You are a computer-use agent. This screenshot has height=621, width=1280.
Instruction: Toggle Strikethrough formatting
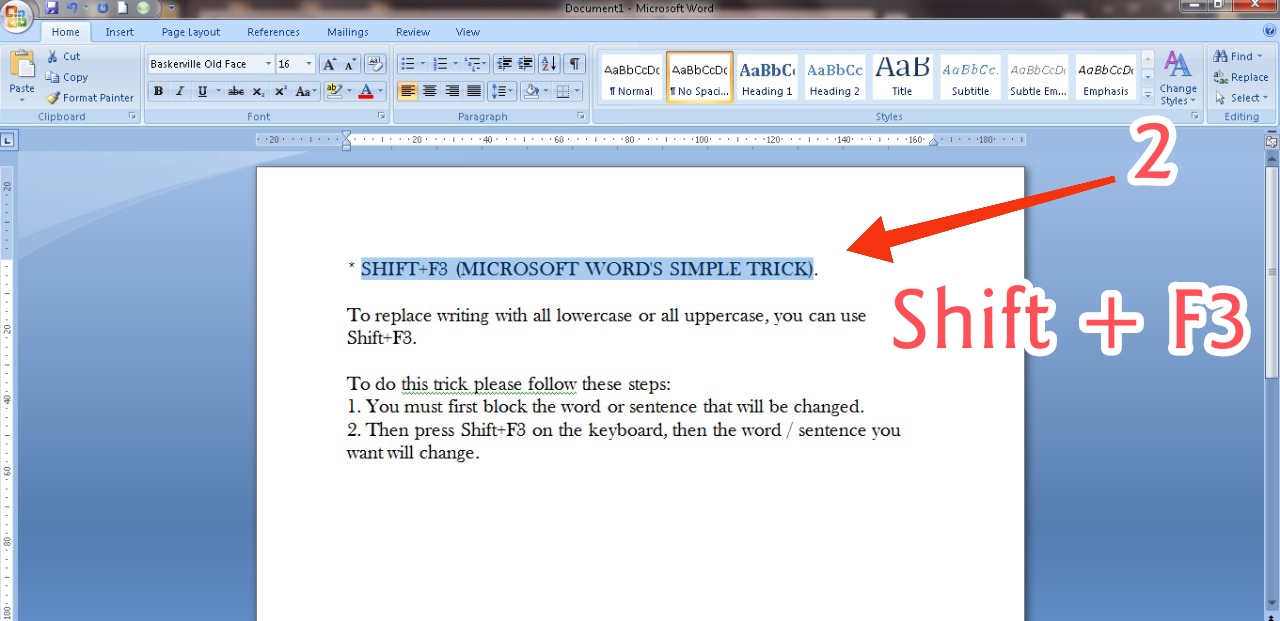[236, 91]
